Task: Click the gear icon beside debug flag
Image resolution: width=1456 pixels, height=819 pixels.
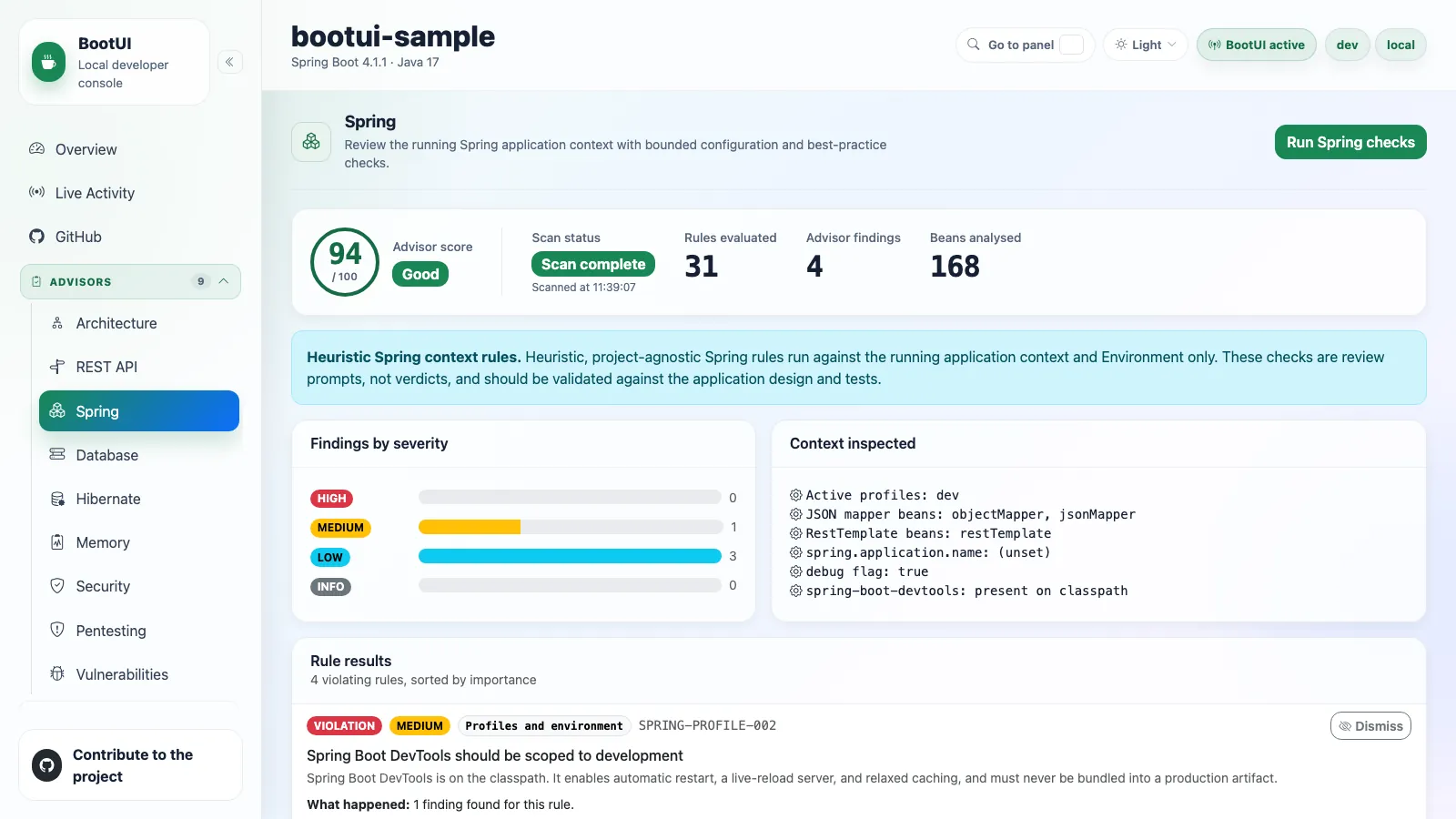Action: pyautogui.click(x=796, y=571)
